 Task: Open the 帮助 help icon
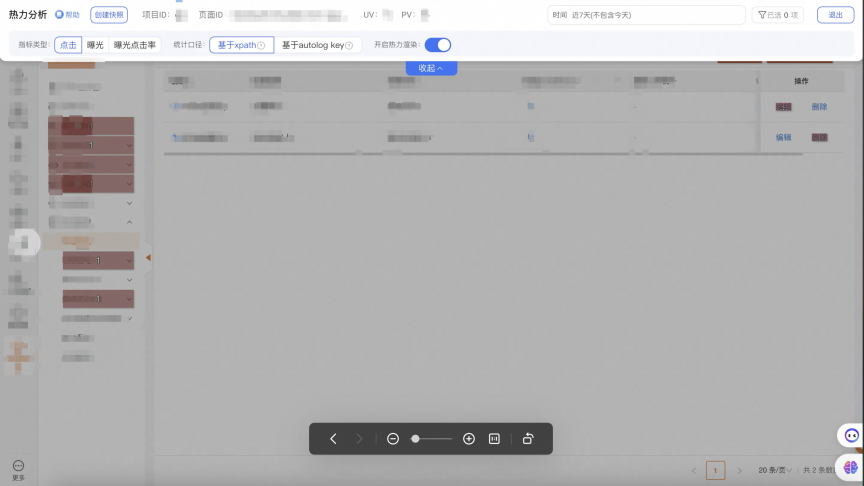pos(67,15)
